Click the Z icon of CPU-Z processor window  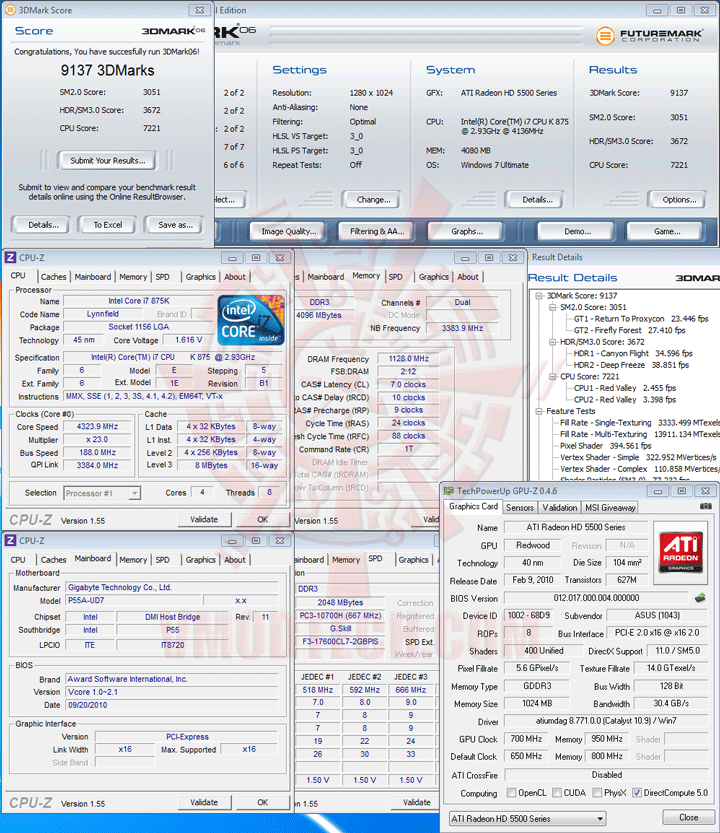point(10,258)
